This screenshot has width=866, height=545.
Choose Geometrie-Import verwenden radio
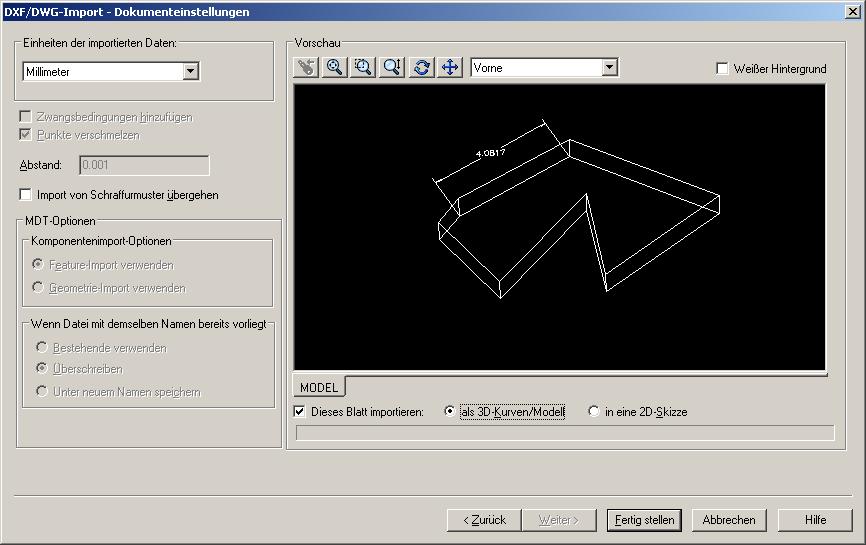[38, 287]
